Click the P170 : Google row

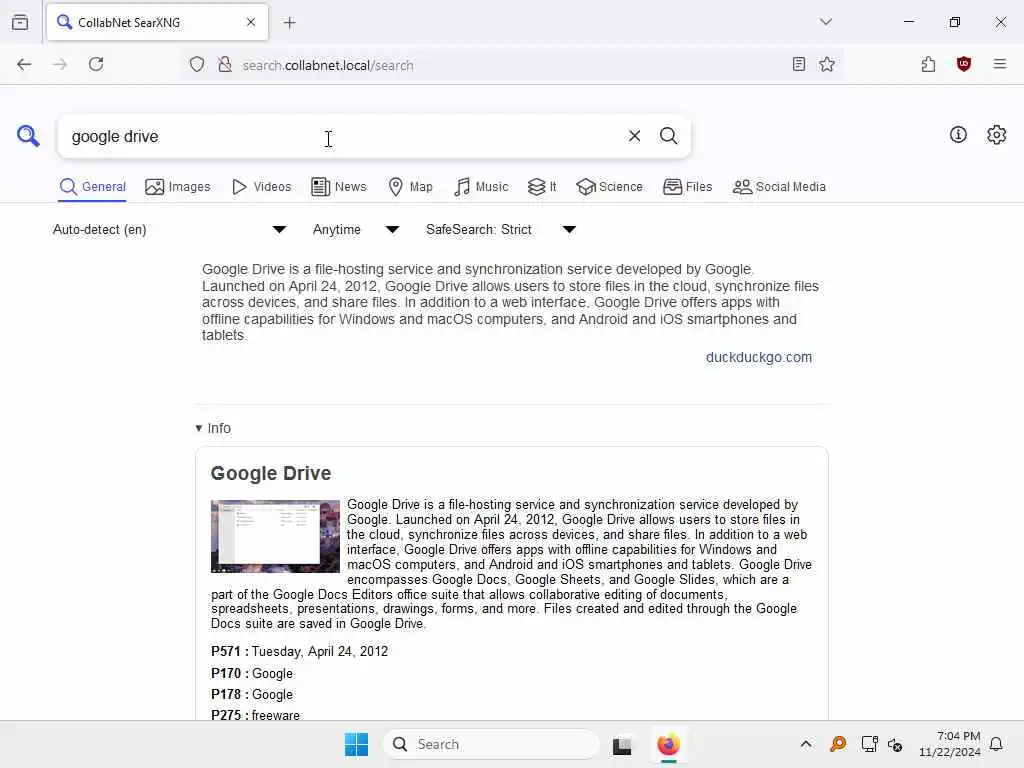pyautogui.click(x=251, y=673)
